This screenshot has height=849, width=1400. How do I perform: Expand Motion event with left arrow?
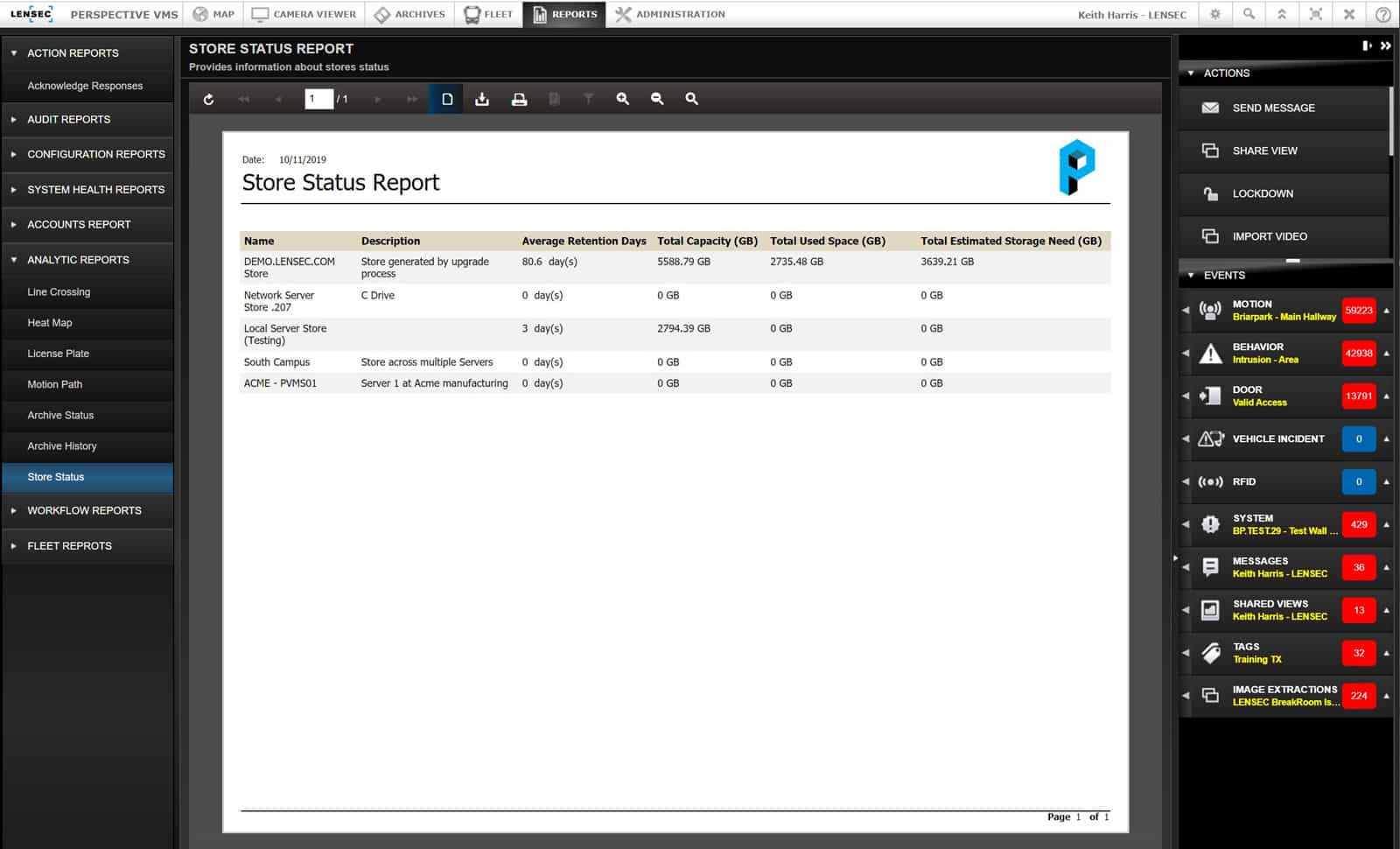pos(1186,310)
